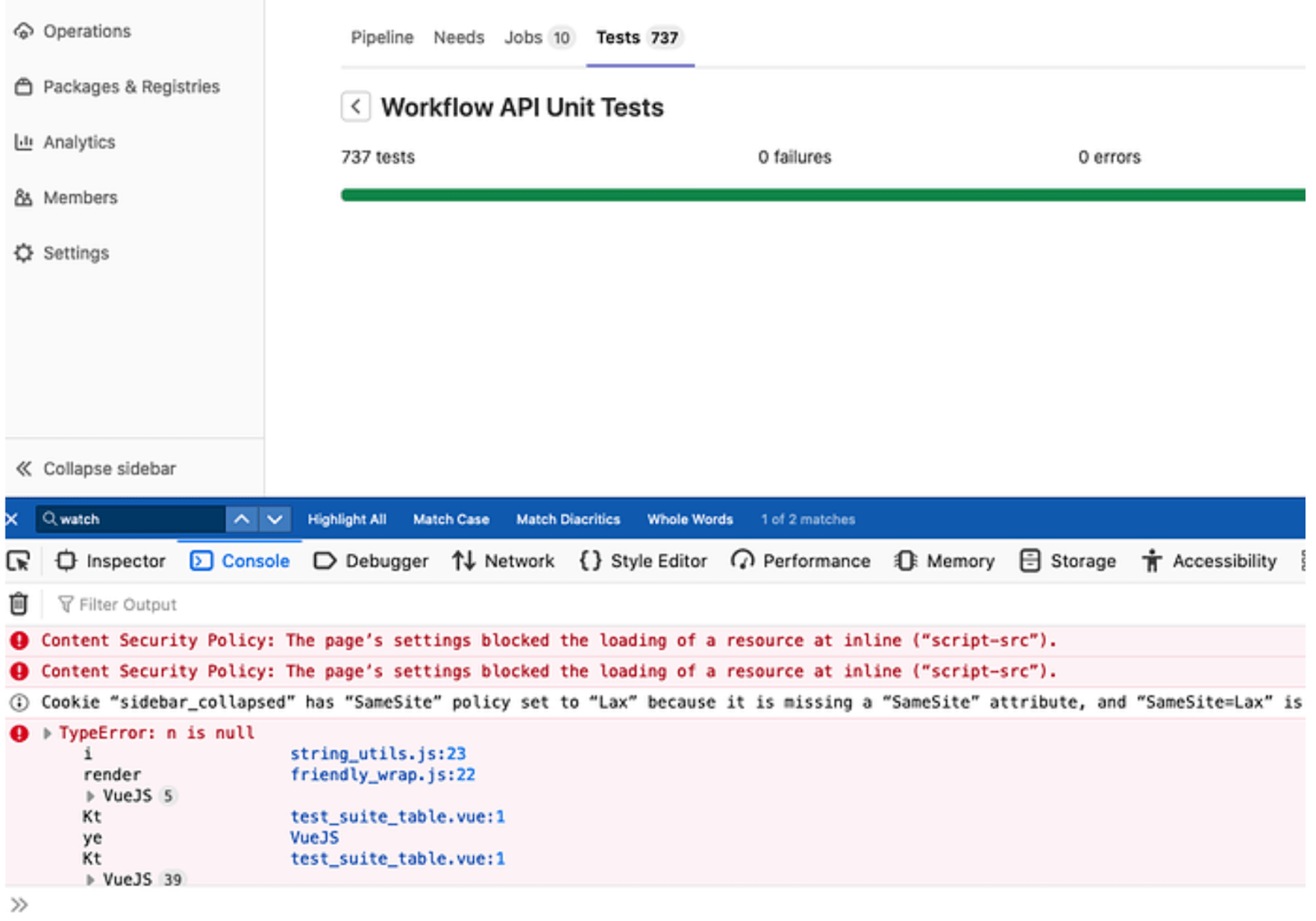Image resolution: width=1316 pixels, height=921 pixels.
Task: Close the find bar
Action: (x=12, y=519)
